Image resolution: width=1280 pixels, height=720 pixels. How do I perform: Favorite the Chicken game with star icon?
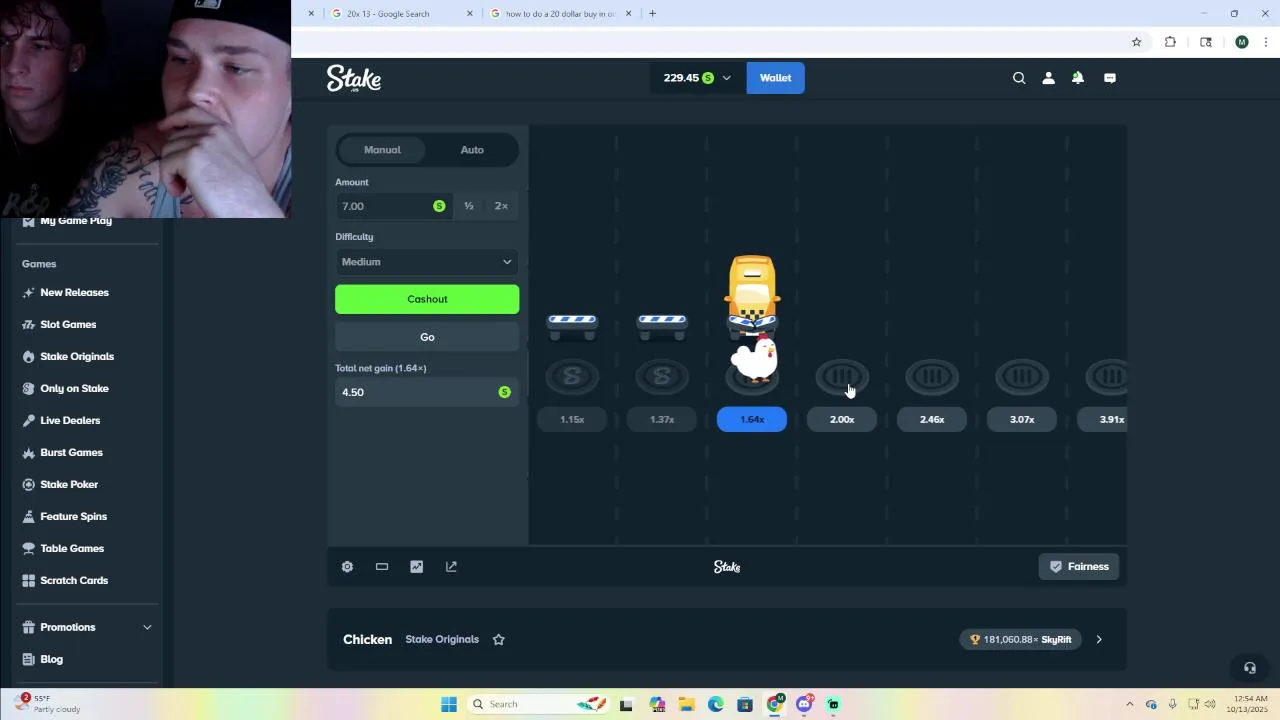pos(499,640)
